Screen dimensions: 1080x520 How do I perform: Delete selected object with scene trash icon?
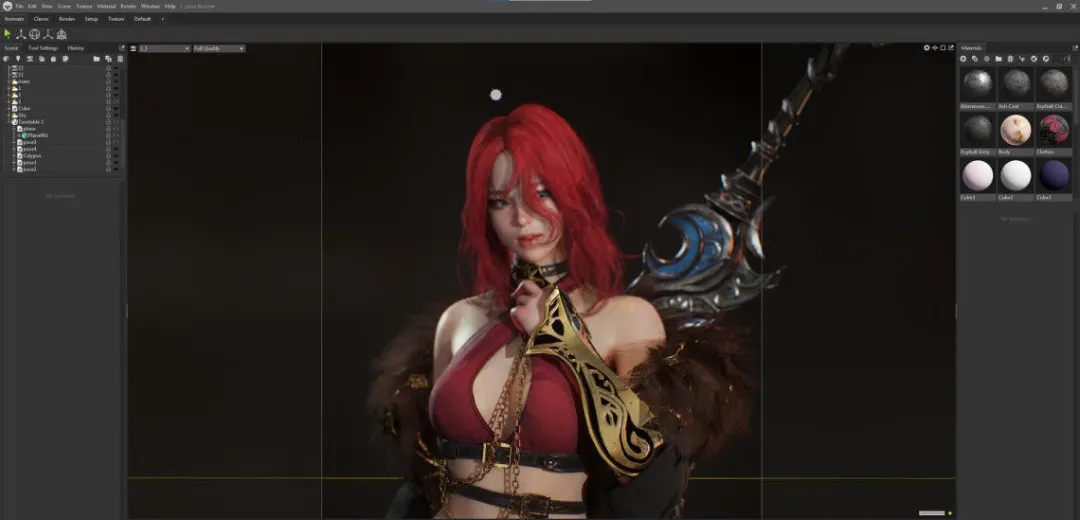[120, 59]
